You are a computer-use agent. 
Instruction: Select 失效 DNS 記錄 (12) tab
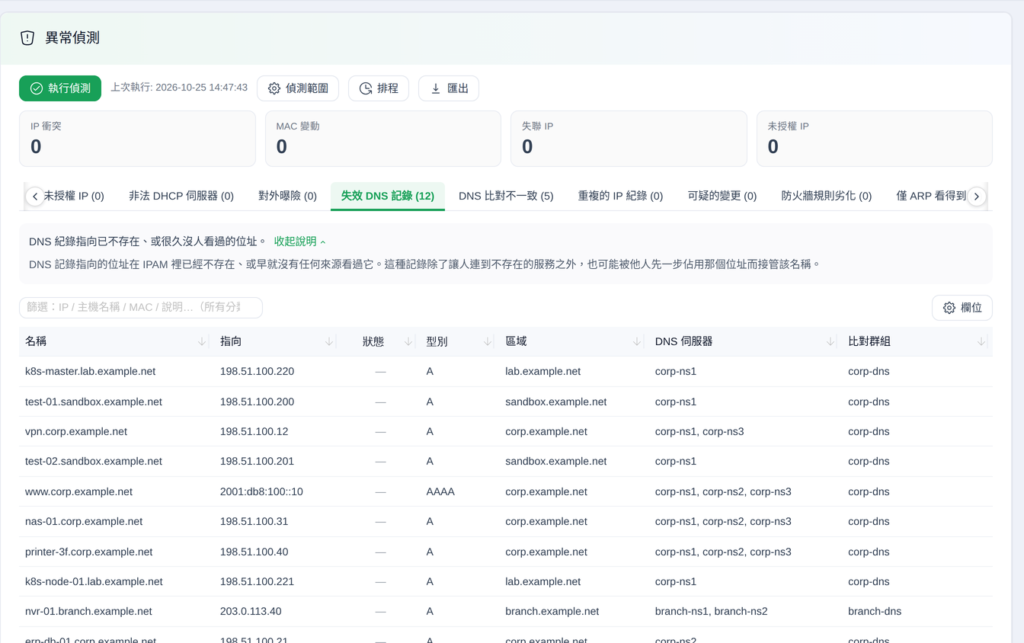click(x=387, y=196)
